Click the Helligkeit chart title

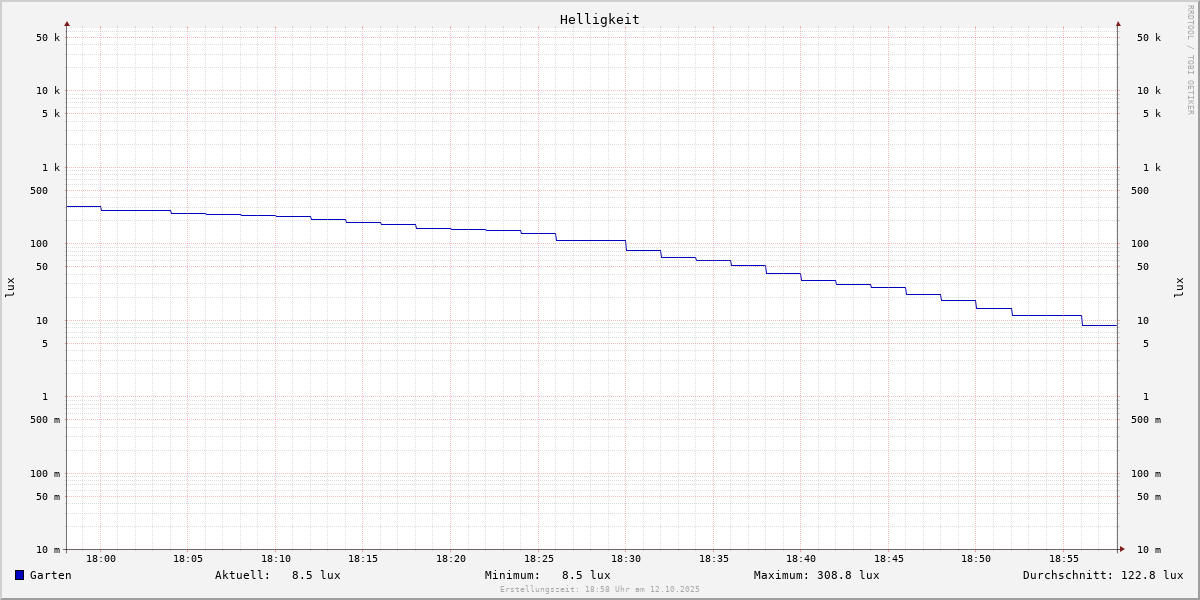click(x=599, y=19)
